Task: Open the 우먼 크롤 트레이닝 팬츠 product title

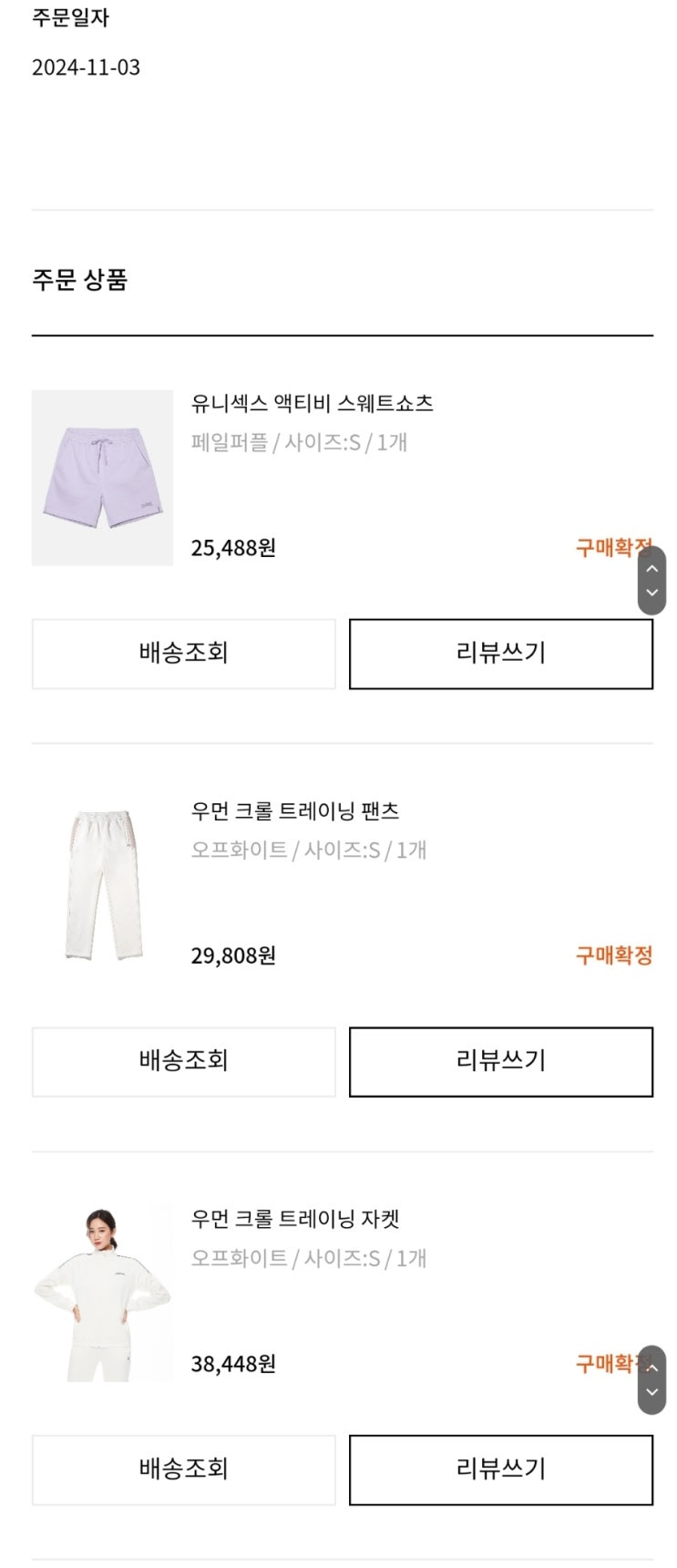Action: click(295, 810)
